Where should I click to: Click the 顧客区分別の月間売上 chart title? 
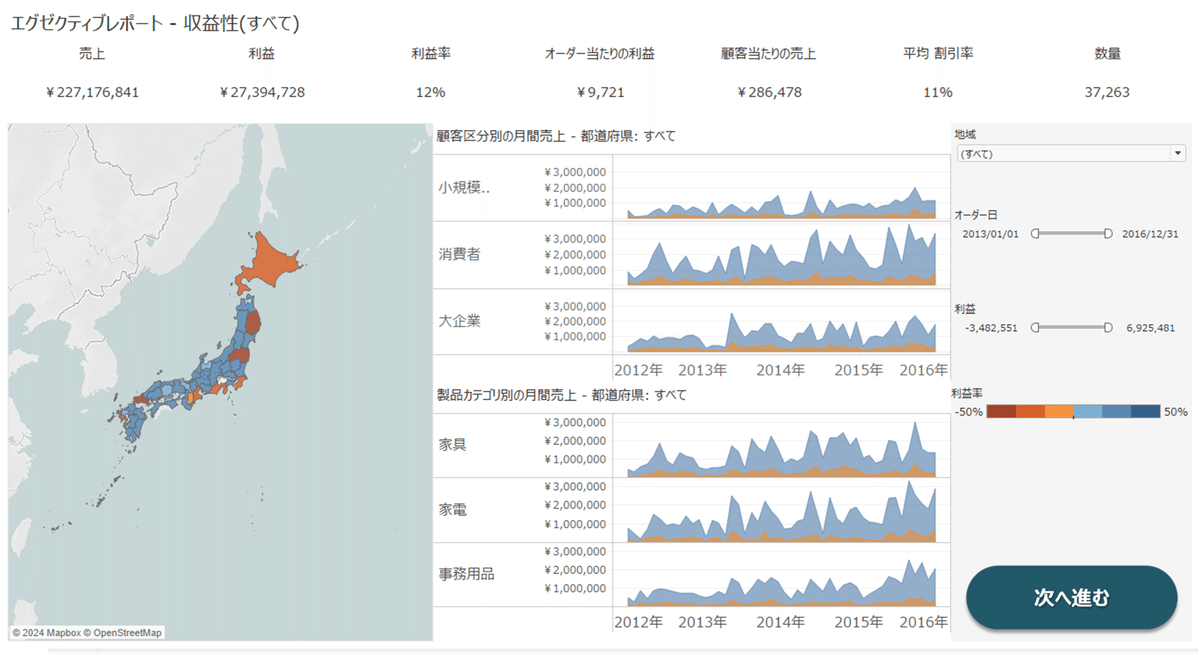pos(556,135)
